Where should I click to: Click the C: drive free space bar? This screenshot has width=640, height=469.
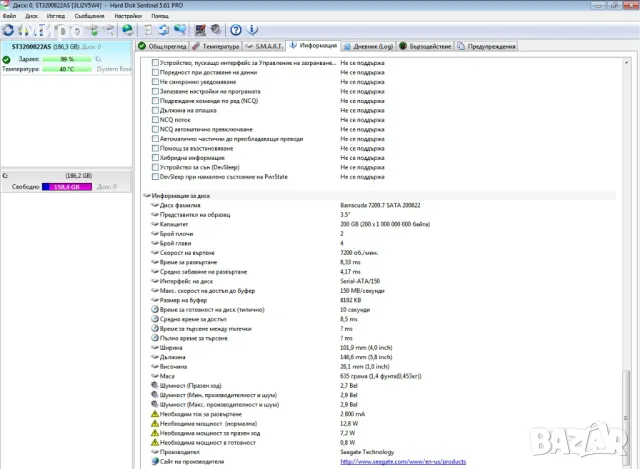(x=66, y=186)
